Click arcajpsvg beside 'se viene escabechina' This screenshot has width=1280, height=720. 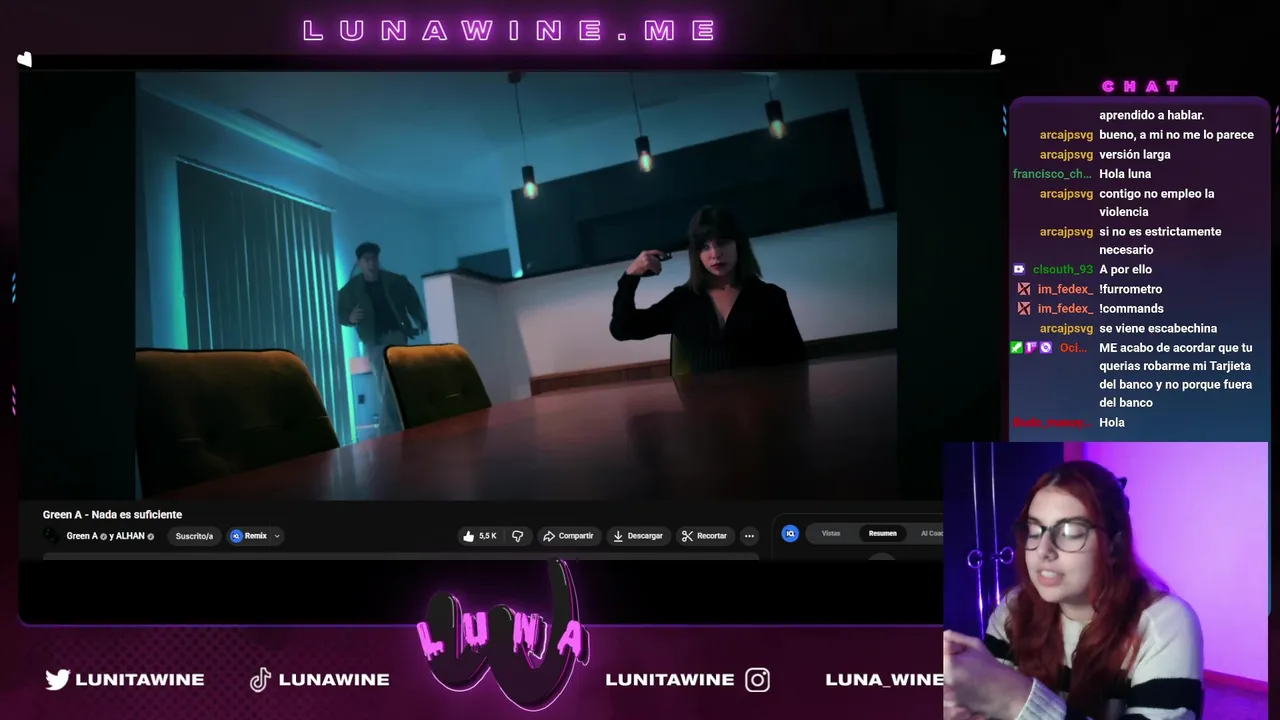1066,329
